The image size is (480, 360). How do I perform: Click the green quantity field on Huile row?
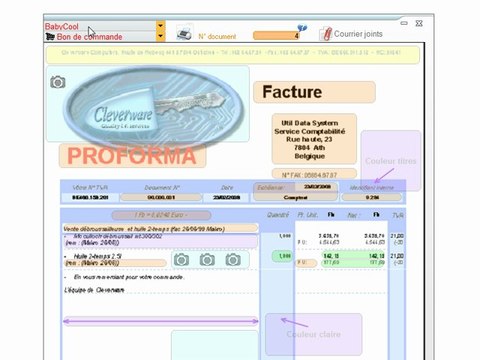click(282, 256)
